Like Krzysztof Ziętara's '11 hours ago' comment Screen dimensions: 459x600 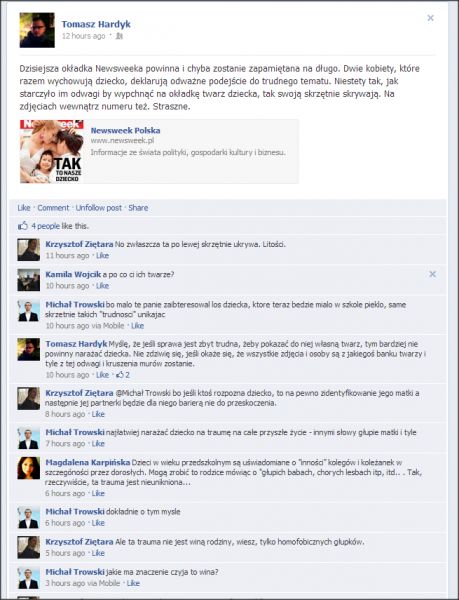pyautogui.click(x=103, y=256)
